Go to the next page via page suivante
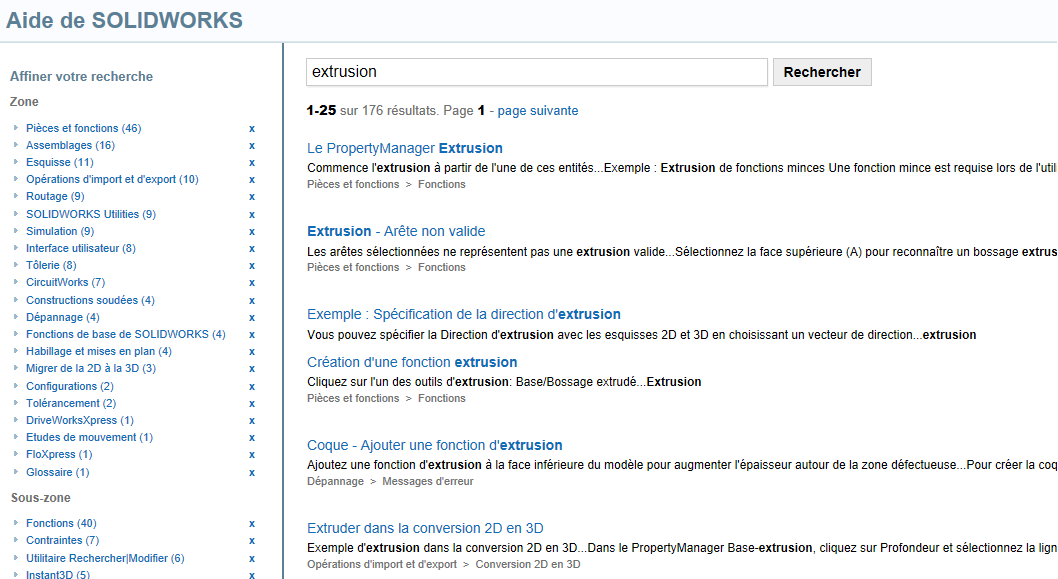This screenshot has height=579, width=1058. click(x=538, y=111)
